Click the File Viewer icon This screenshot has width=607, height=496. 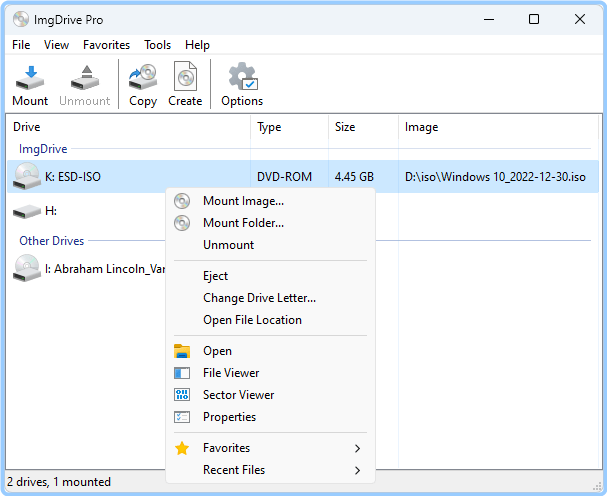pos(182,373)
